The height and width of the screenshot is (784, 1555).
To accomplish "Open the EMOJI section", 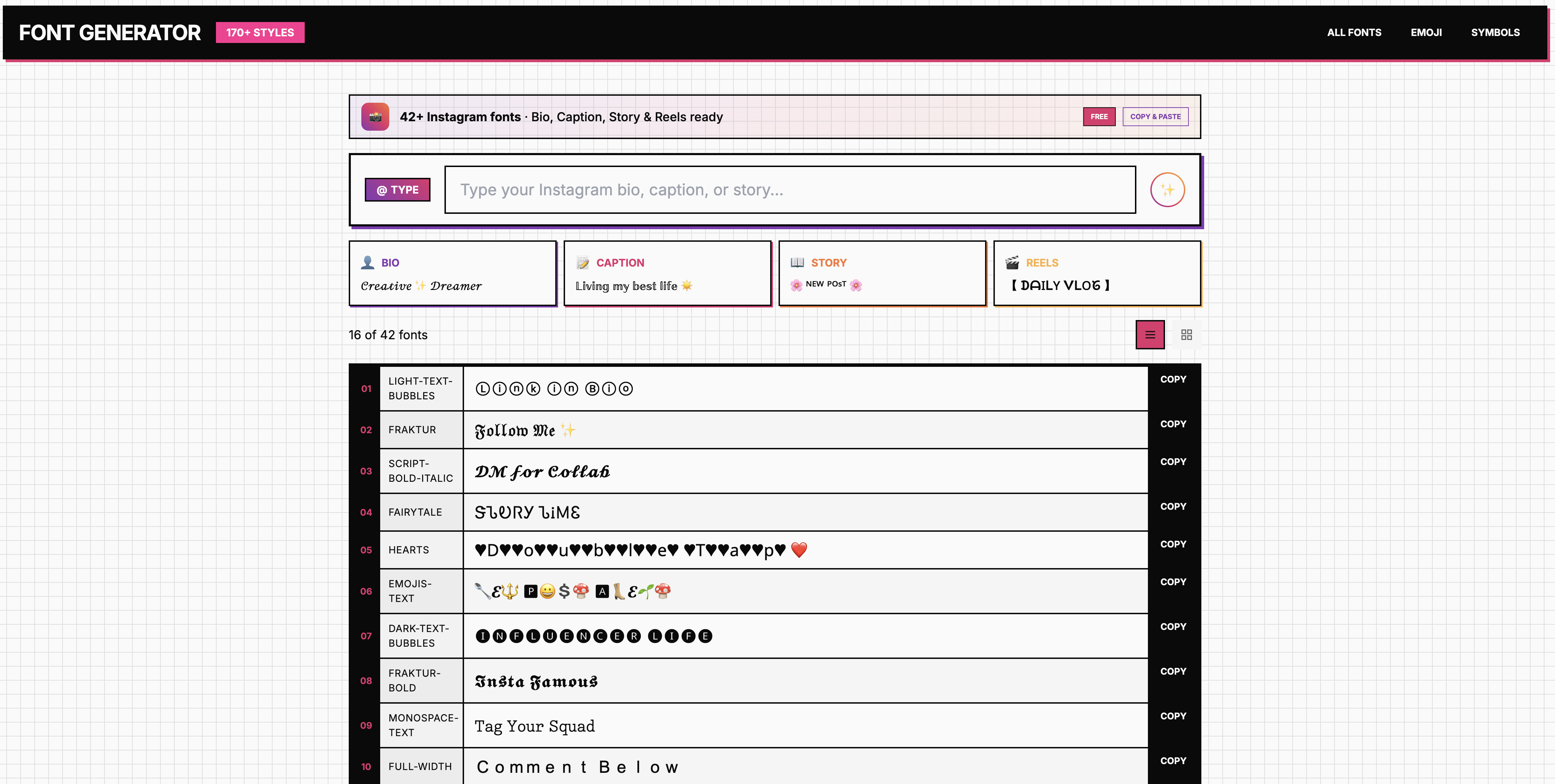I will 1426,32.
